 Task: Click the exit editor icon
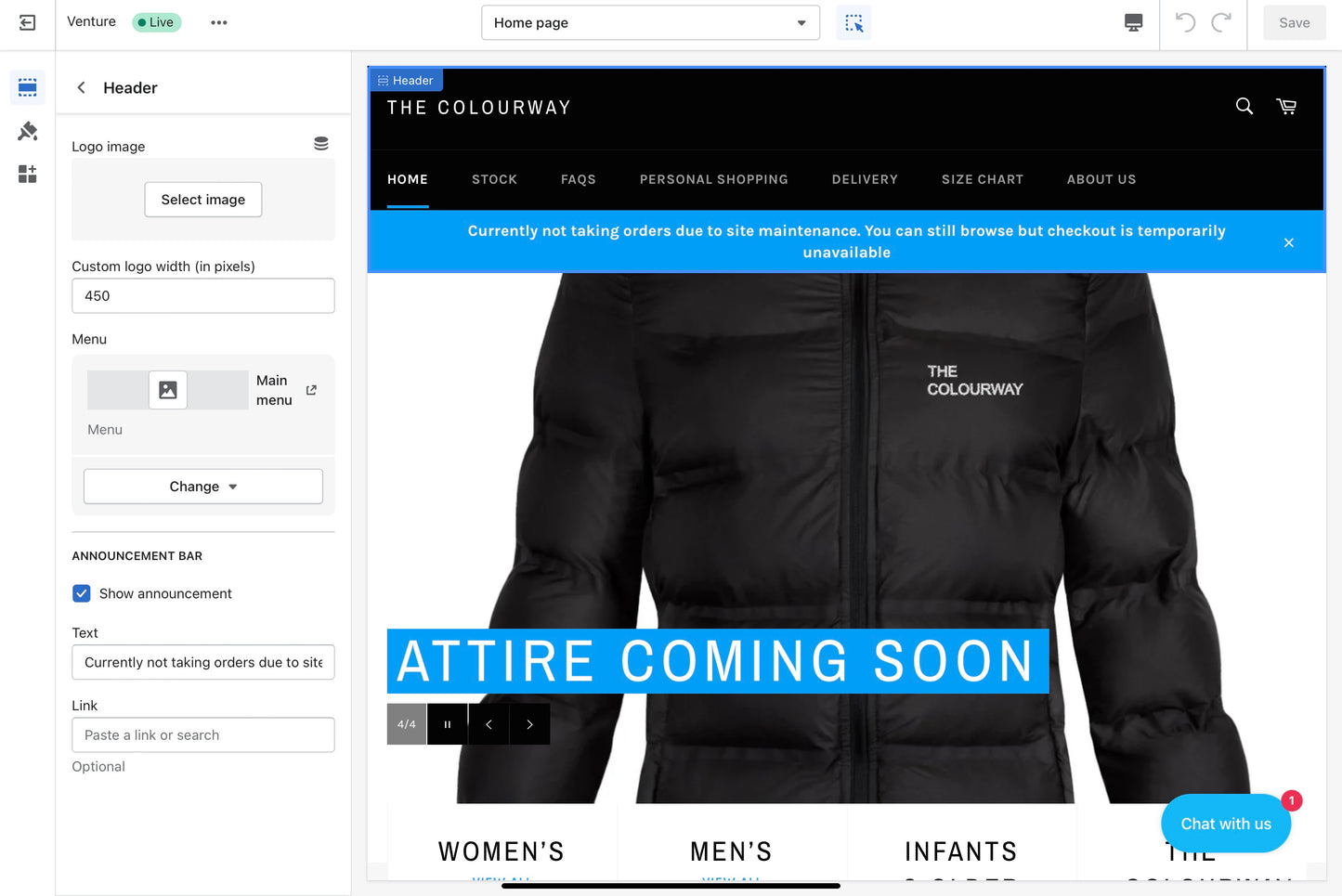(28, 22)
